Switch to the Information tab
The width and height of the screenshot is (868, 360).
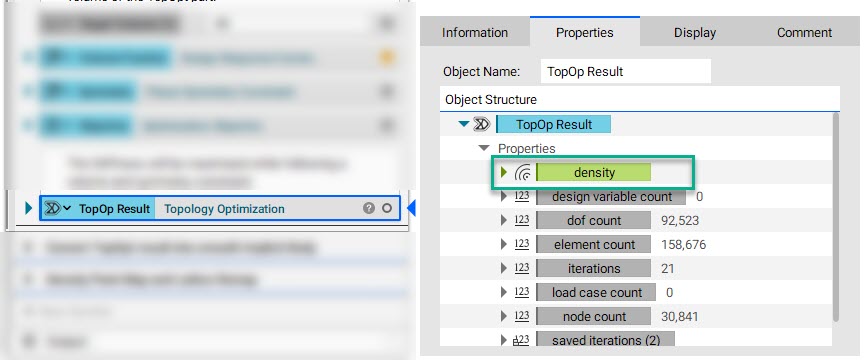[x=475, y=33]
